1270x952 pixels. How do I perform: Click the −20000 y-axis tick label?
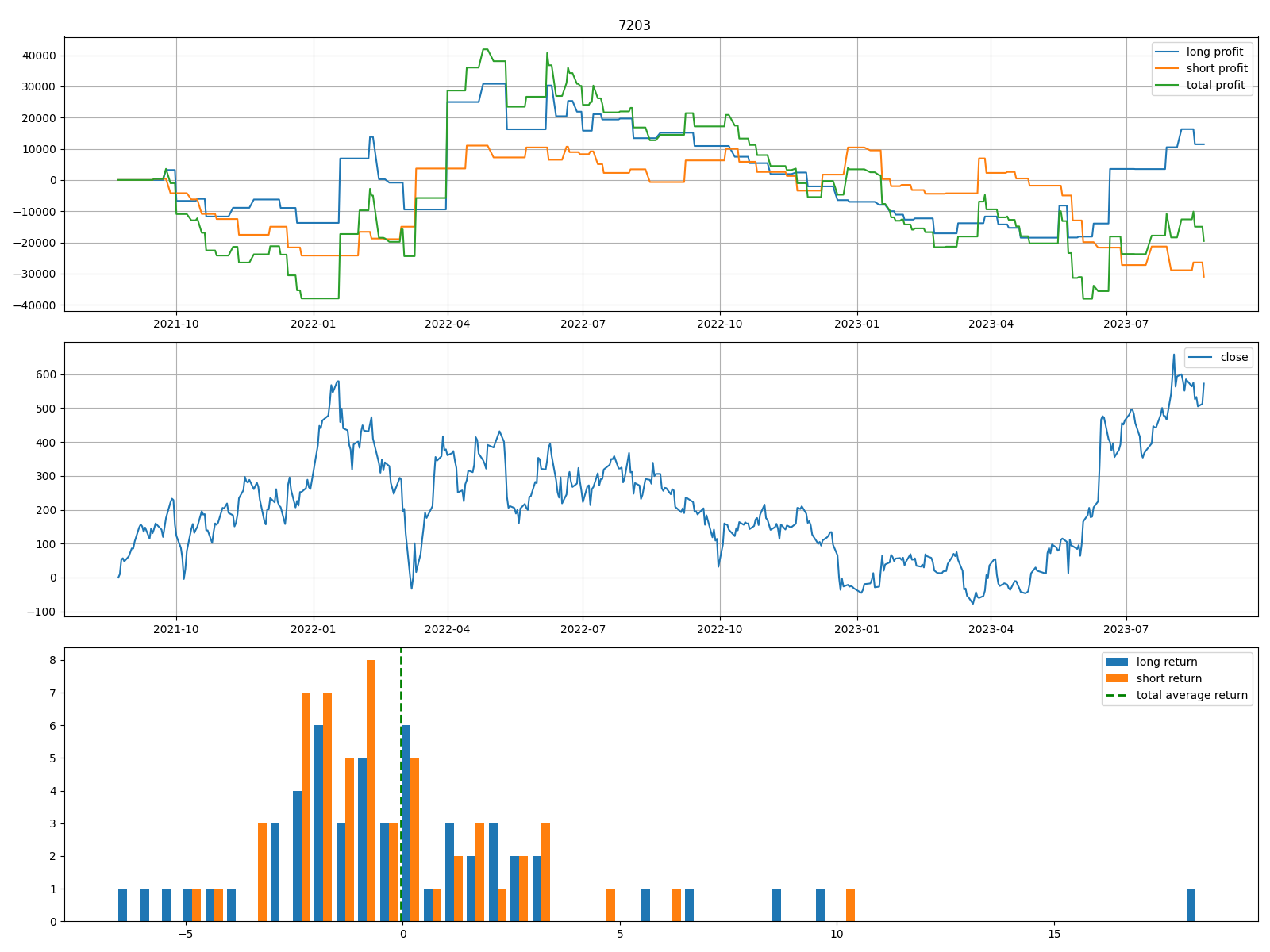(34, 243)
